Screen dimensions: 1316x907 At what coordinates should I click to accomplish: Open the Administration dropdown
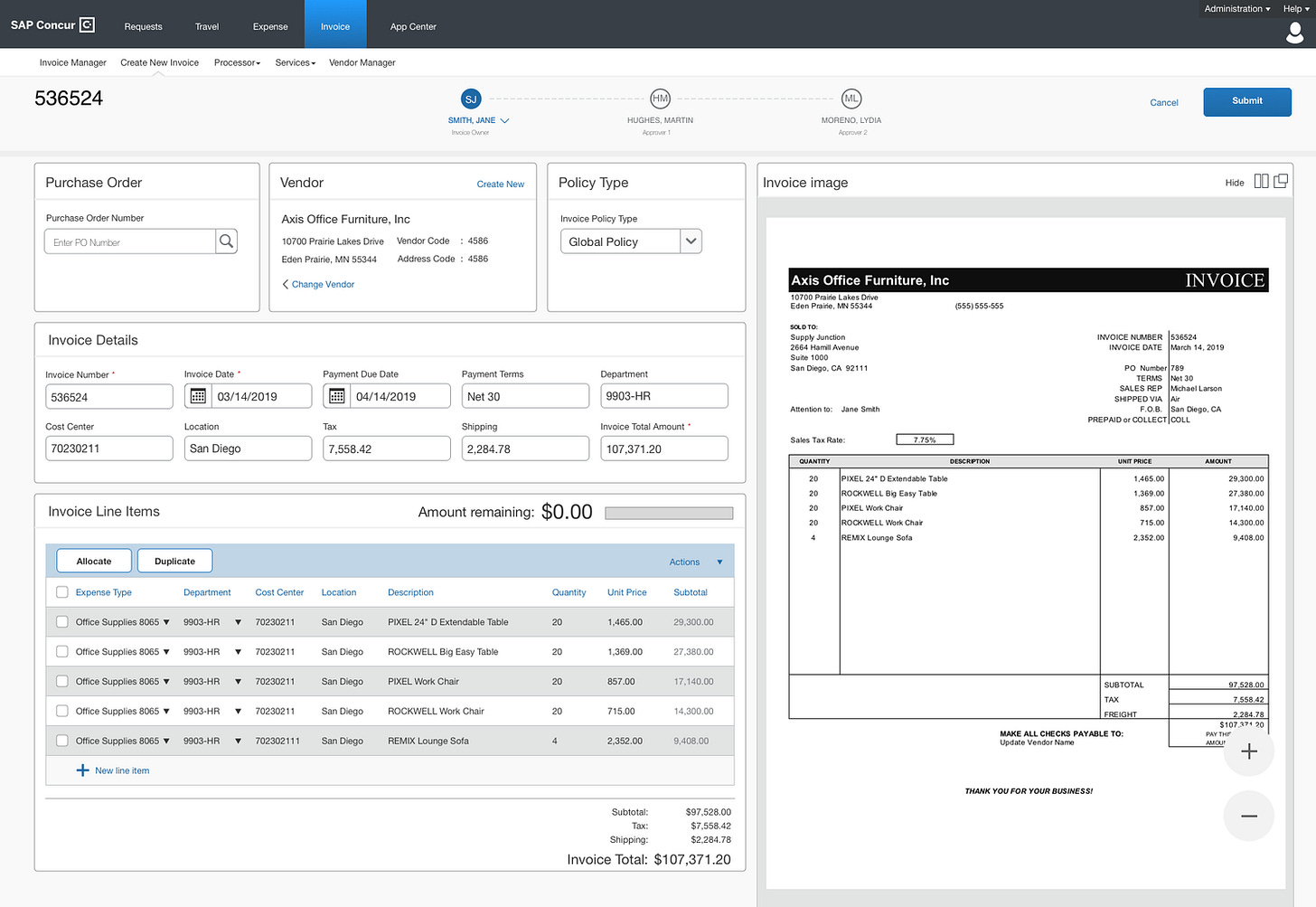[1236, 9]
